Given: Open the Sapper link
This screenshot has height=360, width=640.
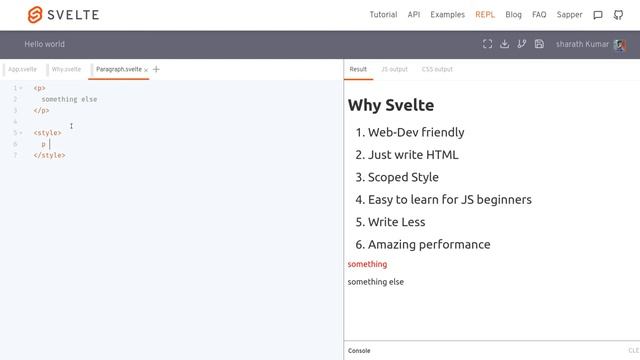Looking at the screenshot, I should tap(569, 15).
